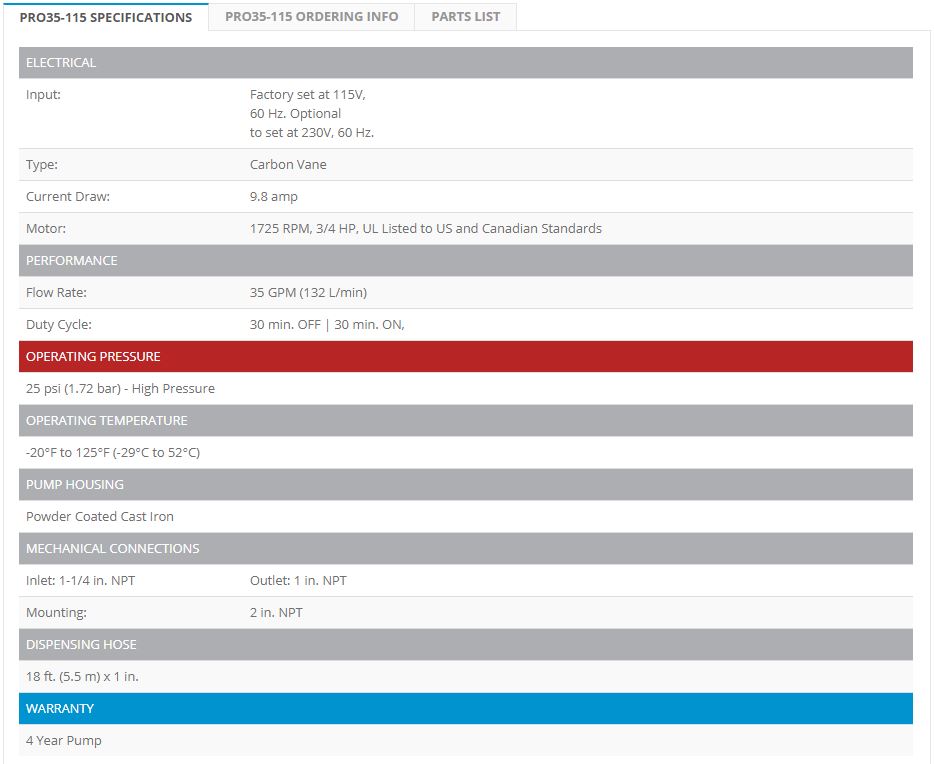
Task: Click the 'Input:' label
Action: coord(43,95)
